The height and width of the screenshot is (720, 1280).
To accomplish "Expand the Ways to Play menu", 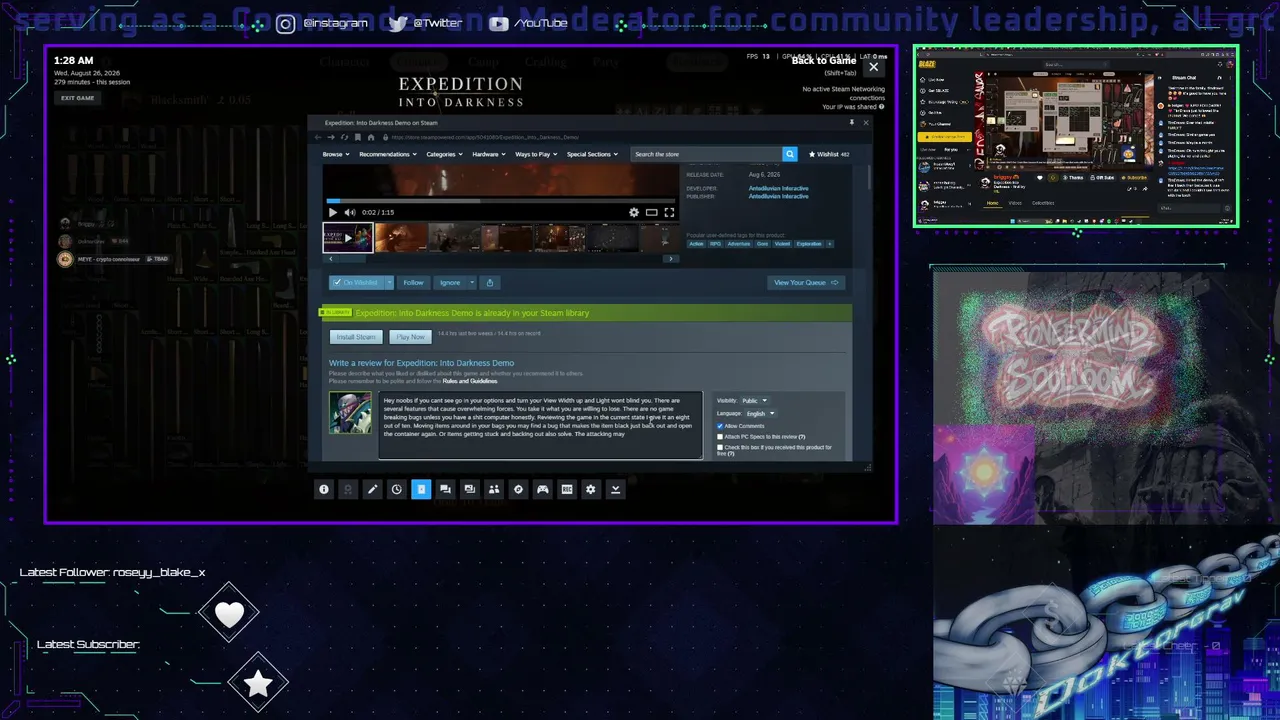I will tap(537, 154).
